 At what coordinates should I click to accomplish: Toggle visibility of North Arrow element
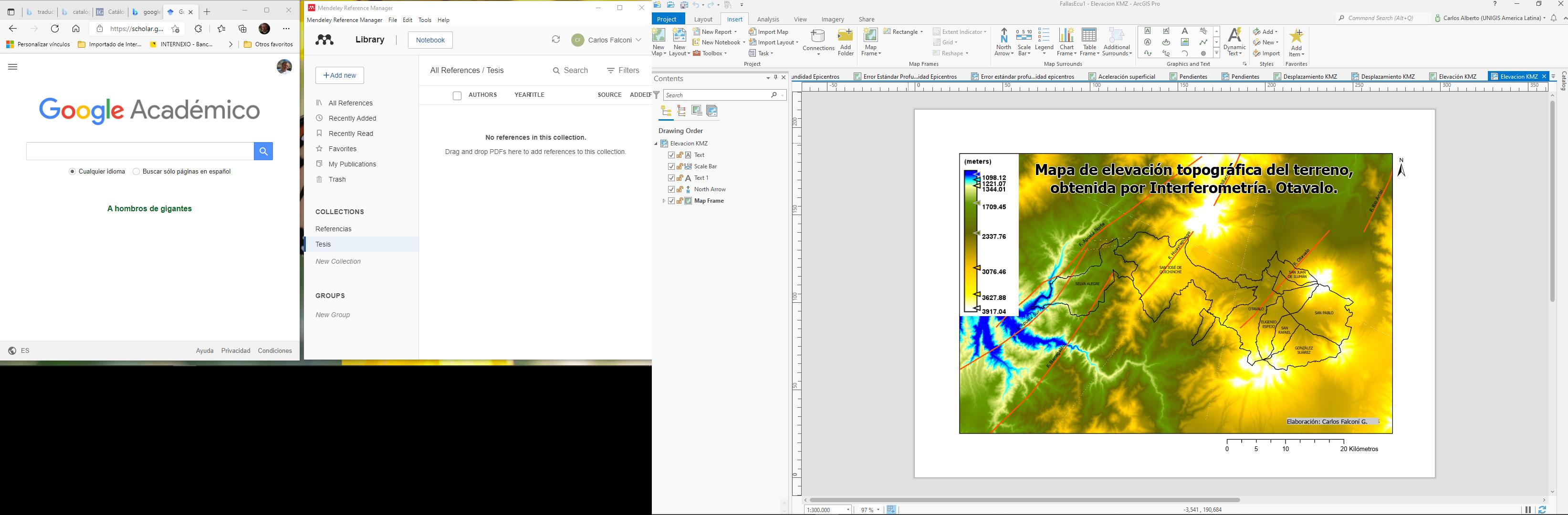[671, 190]
